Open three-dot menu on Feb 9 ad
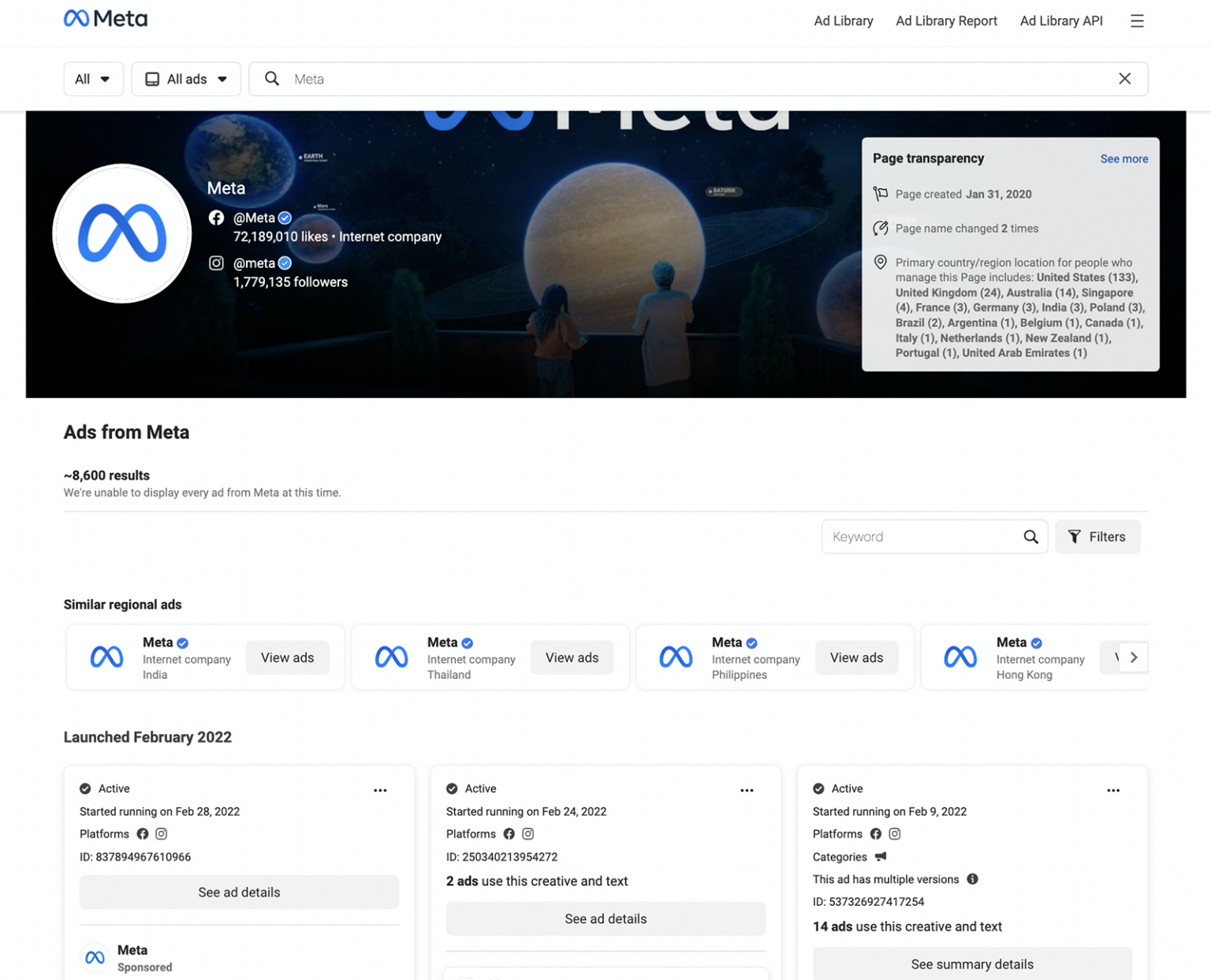This screenshot has width=1211, height=980. click(1112, 790)
